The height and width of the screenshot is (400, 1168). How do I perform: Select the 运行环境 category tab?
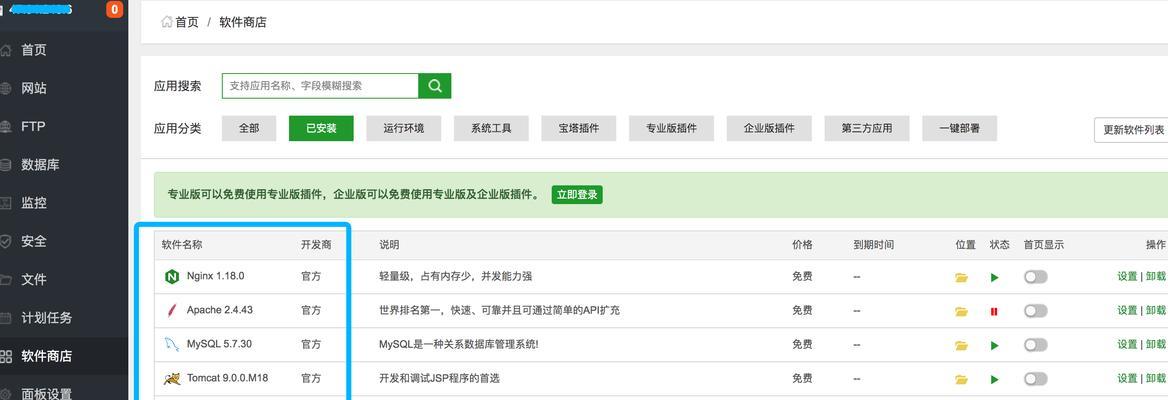coord(404,128)
